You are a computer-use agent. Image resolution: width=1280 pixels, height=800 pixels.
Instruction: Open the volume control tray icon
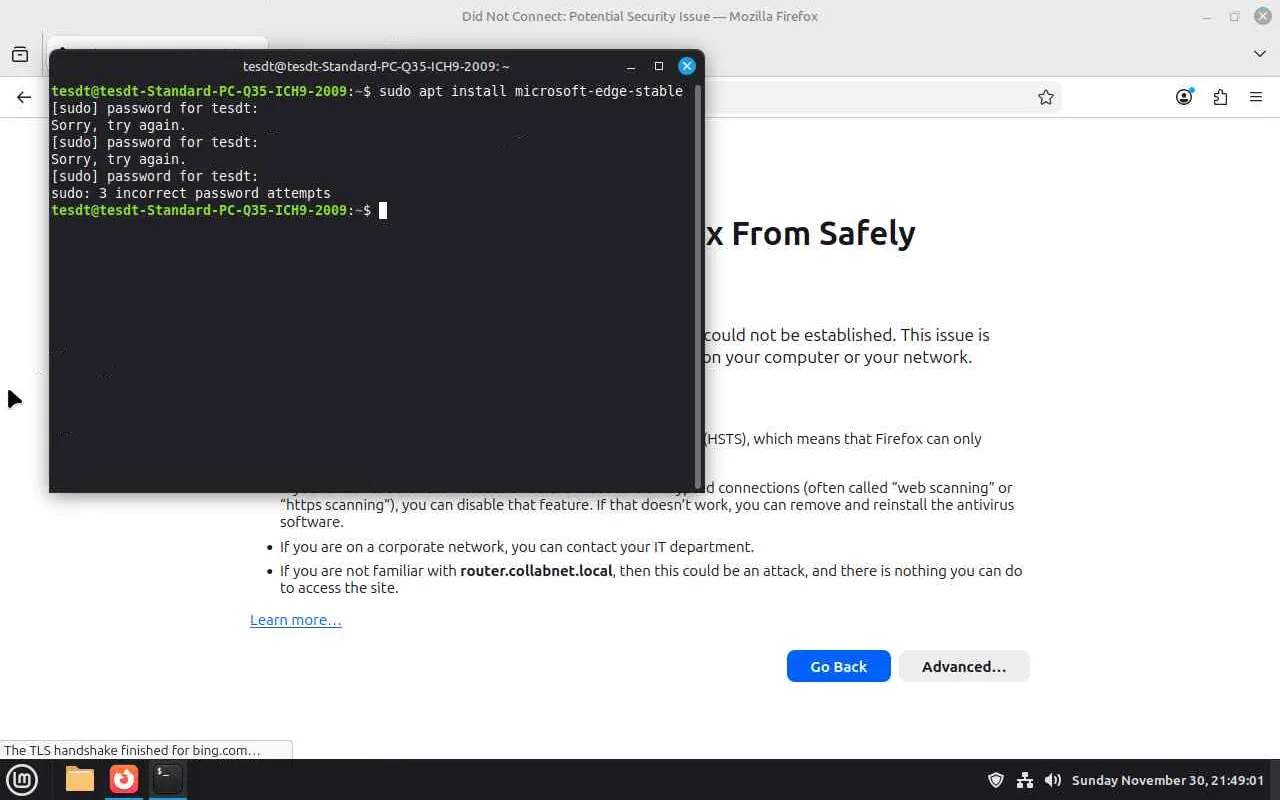[1053, 780]
